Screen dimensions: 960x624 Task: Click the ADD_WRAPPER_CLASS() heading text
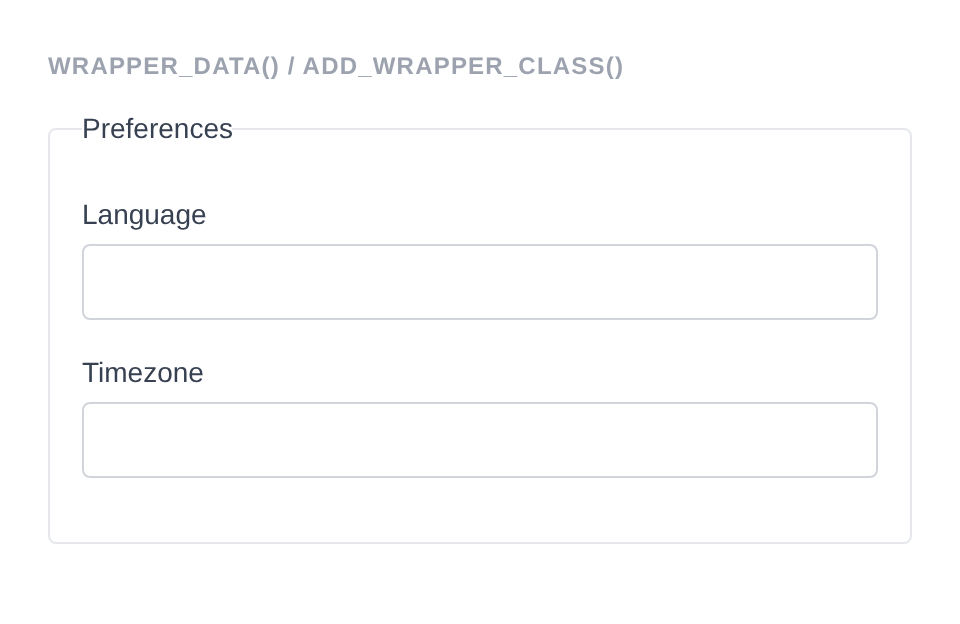462,66
